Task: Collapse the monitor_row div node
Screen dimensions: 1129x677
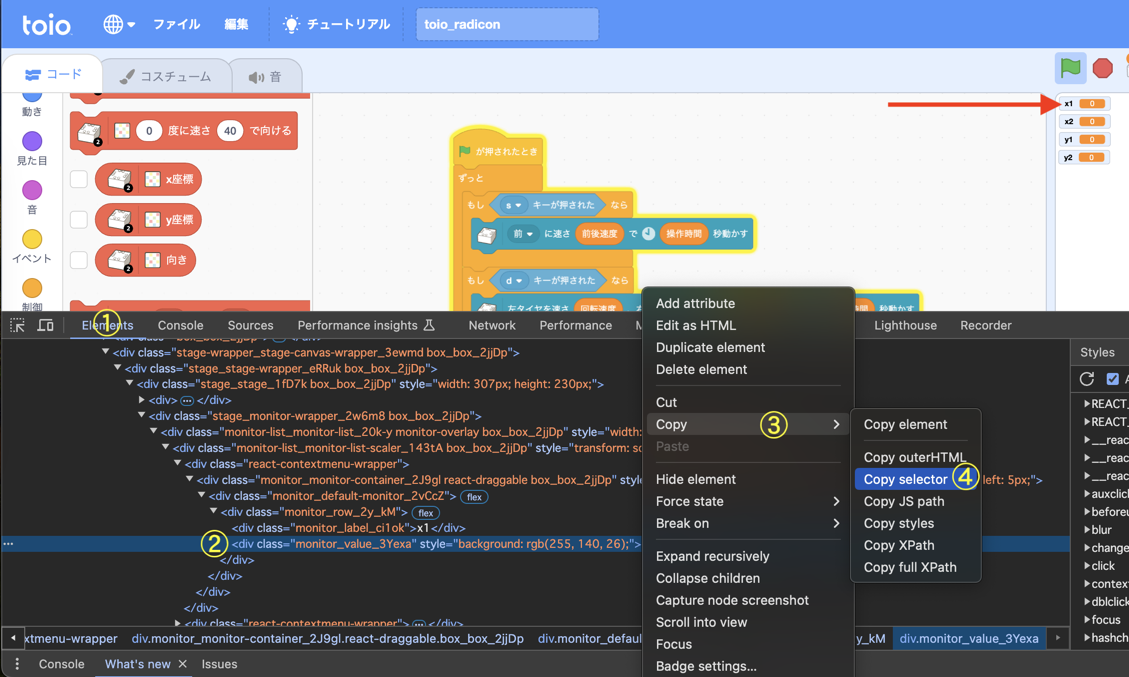Action: 214,511
